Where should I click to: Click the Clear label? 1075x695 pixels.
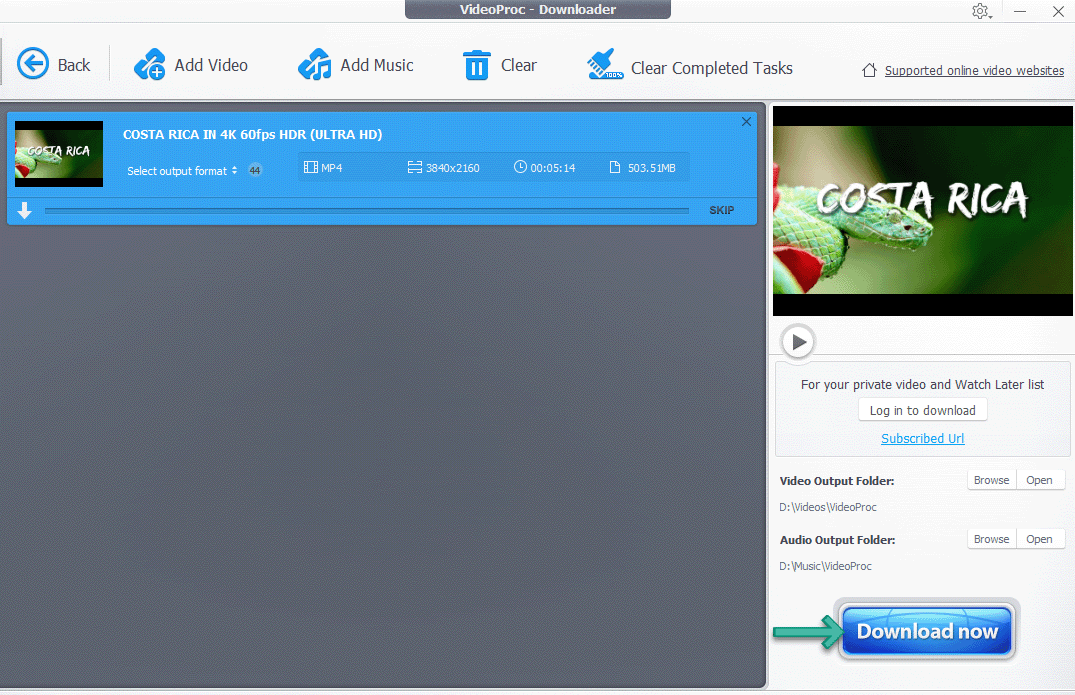tap(519, 65)
